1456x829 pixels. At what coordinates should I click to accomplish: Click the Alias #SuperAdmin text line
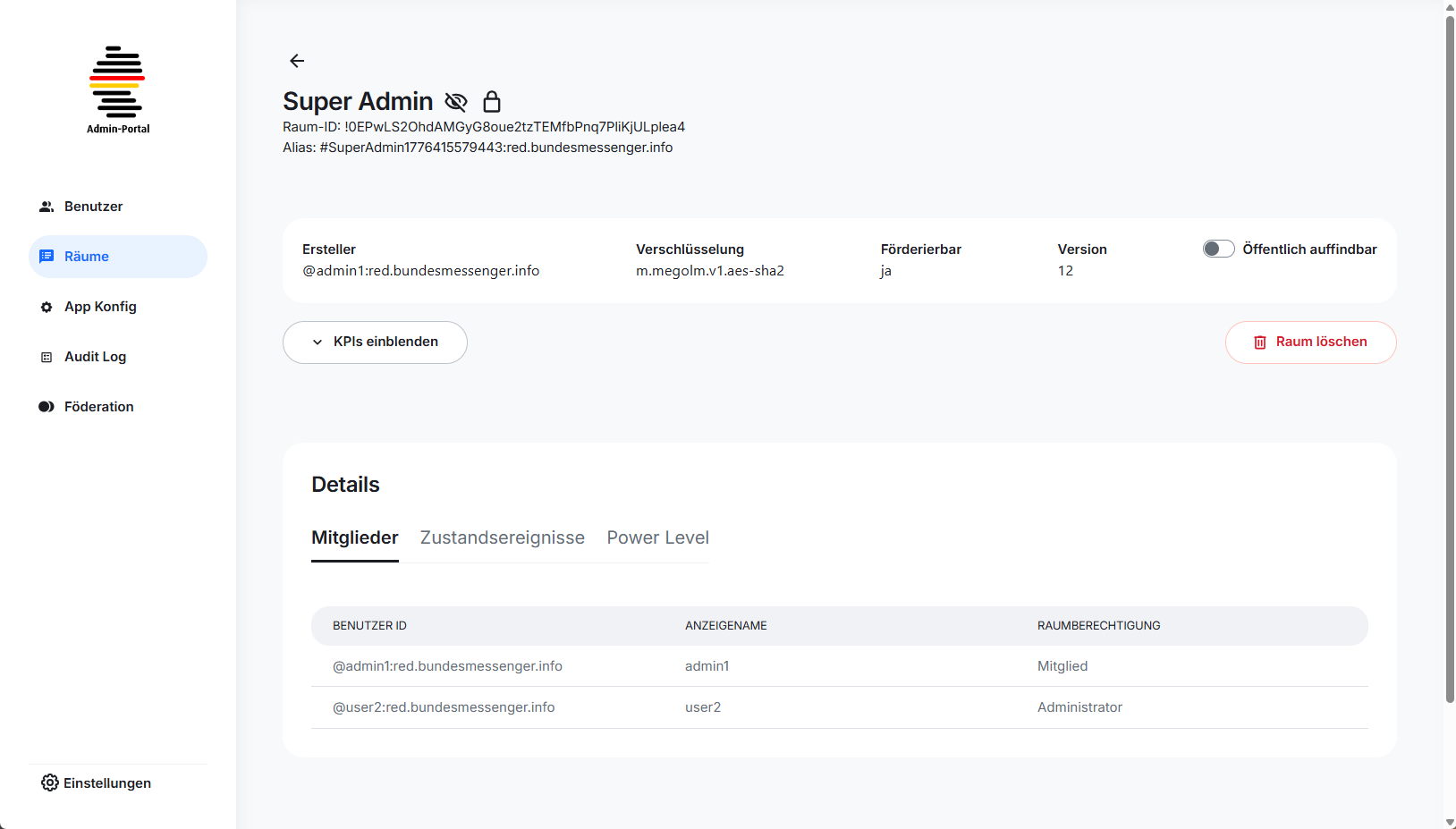[478, 148]
